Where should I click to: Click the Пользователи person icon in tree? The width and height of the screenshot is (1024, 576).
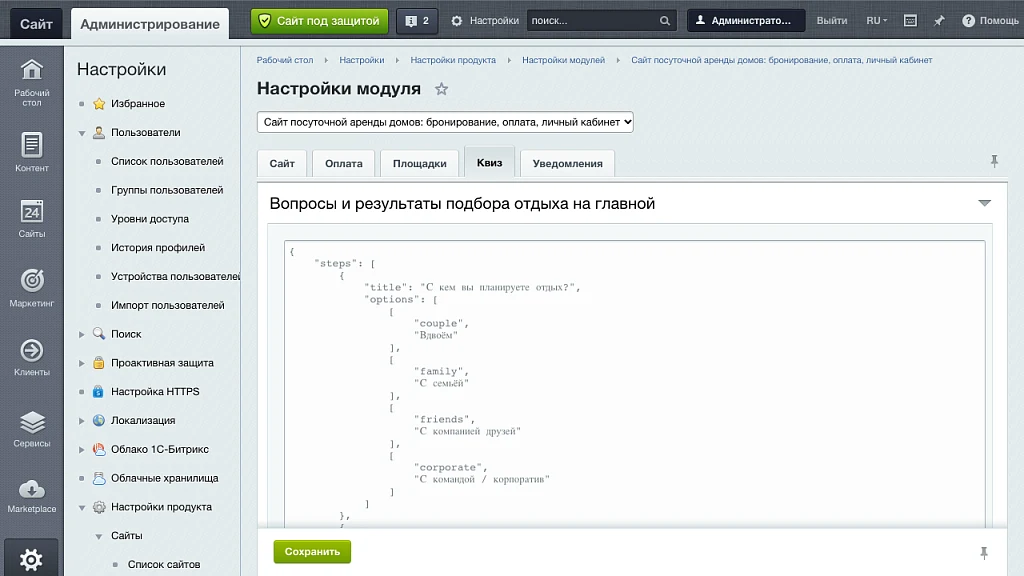coord(99,133)
